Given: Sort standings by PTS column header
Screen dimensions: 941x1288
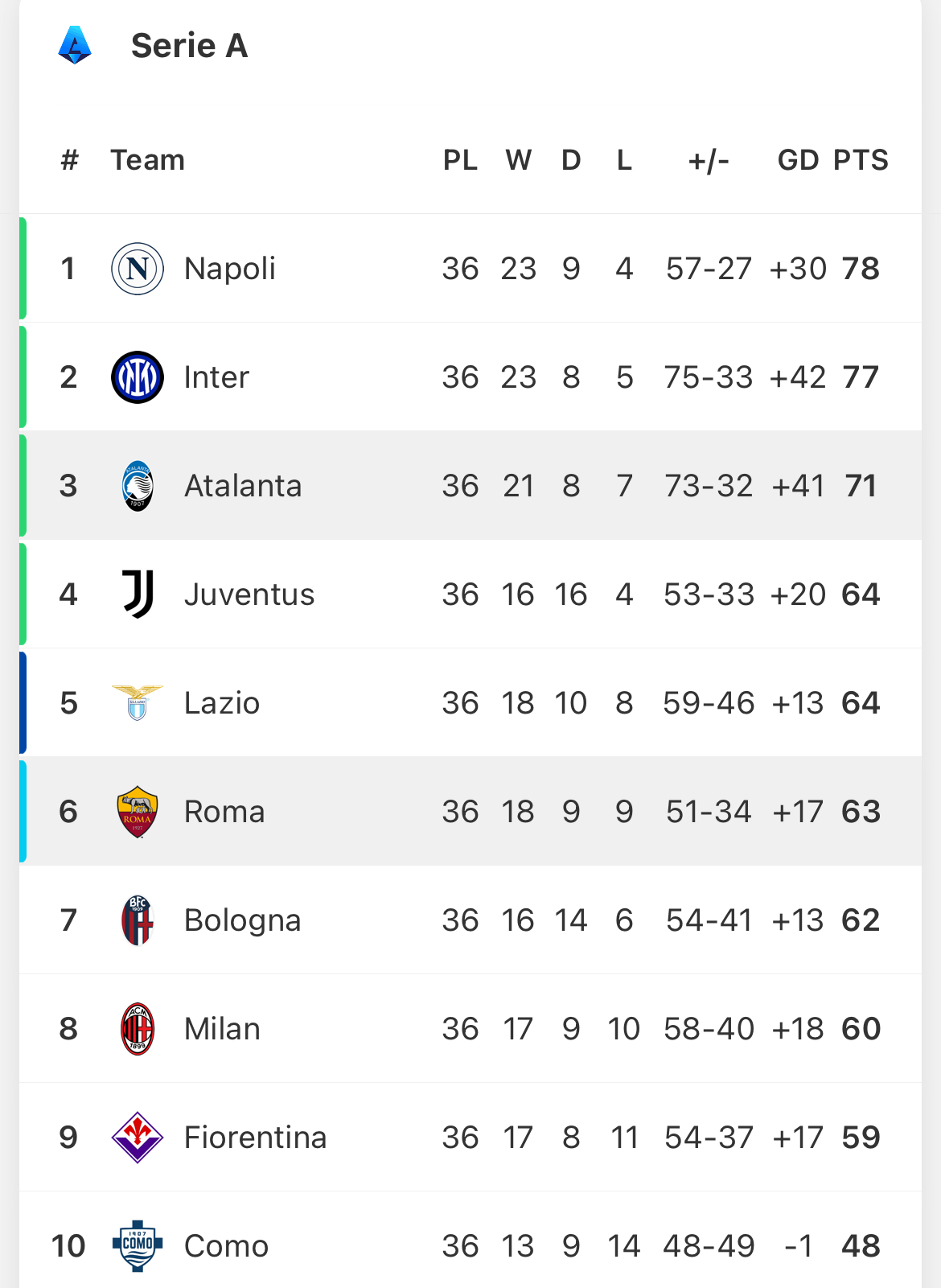Looking at the screenshot, I should point(861,160).
